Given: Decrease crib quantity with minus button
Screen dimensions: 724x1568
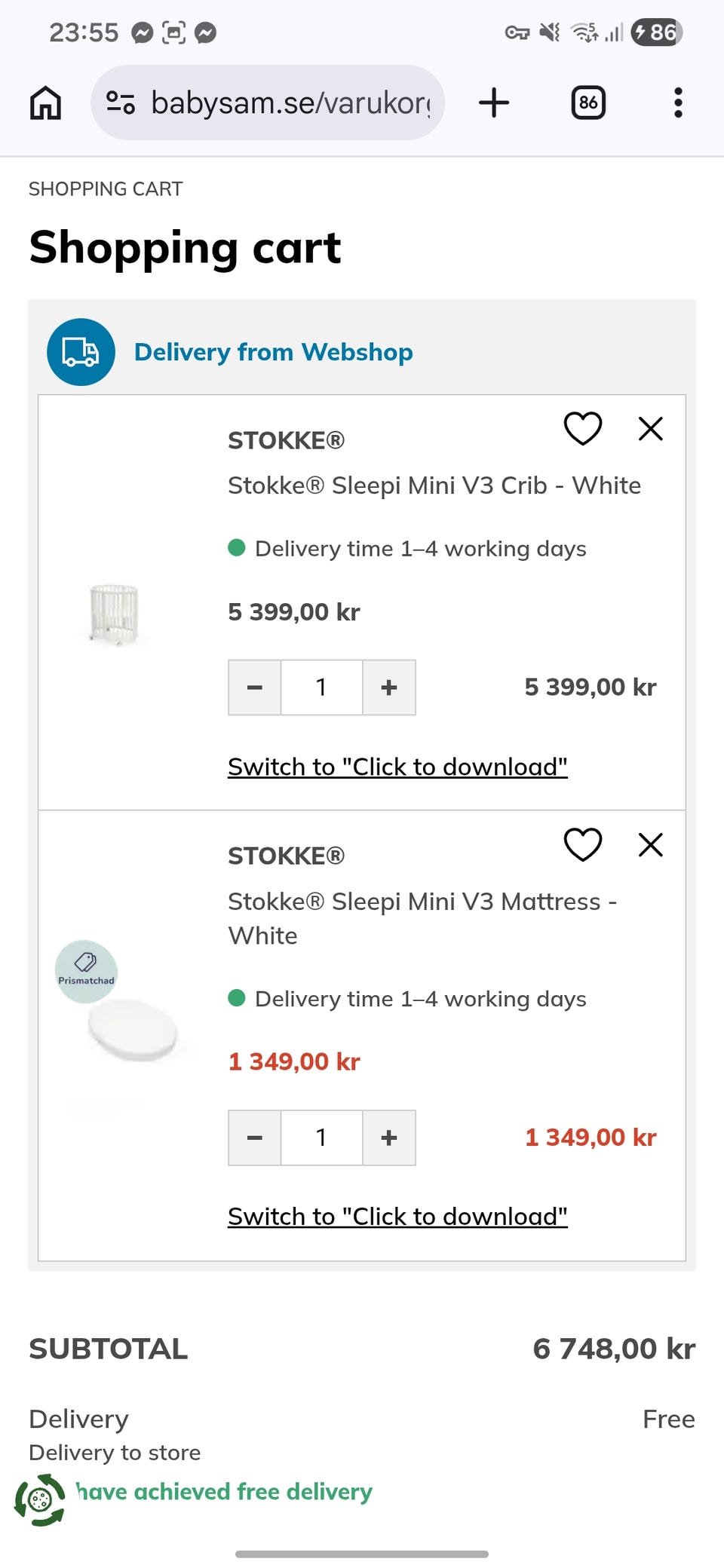Looking at the screenshot, I should click(255, 688).
